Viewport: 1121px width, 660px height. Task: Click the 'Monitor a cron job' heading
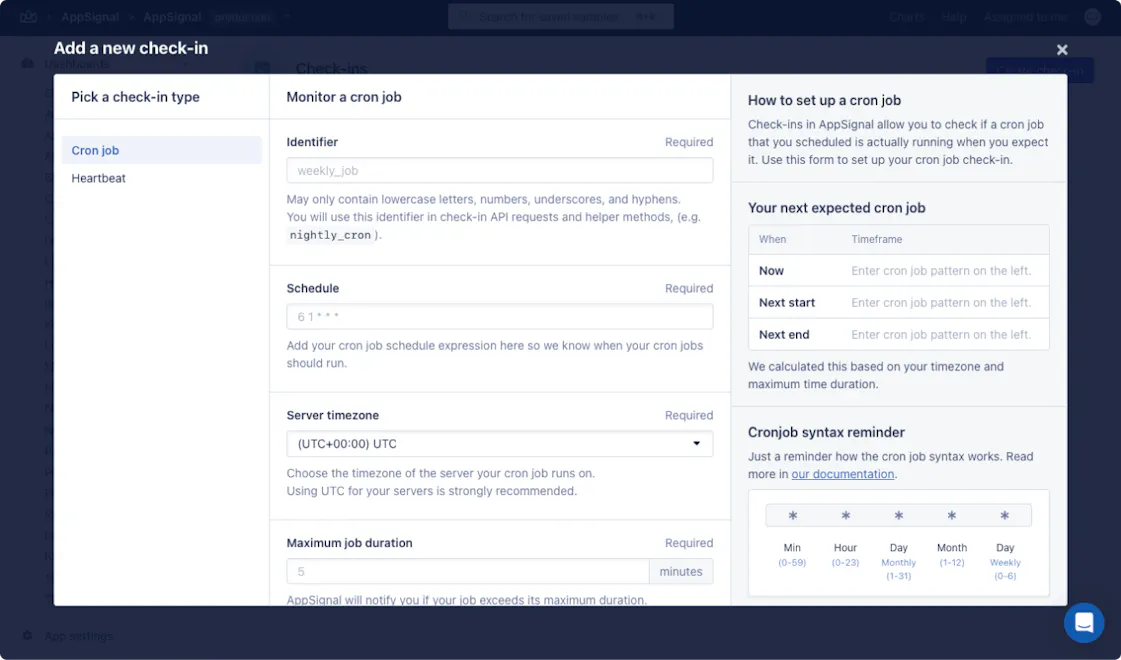point(344,97)
